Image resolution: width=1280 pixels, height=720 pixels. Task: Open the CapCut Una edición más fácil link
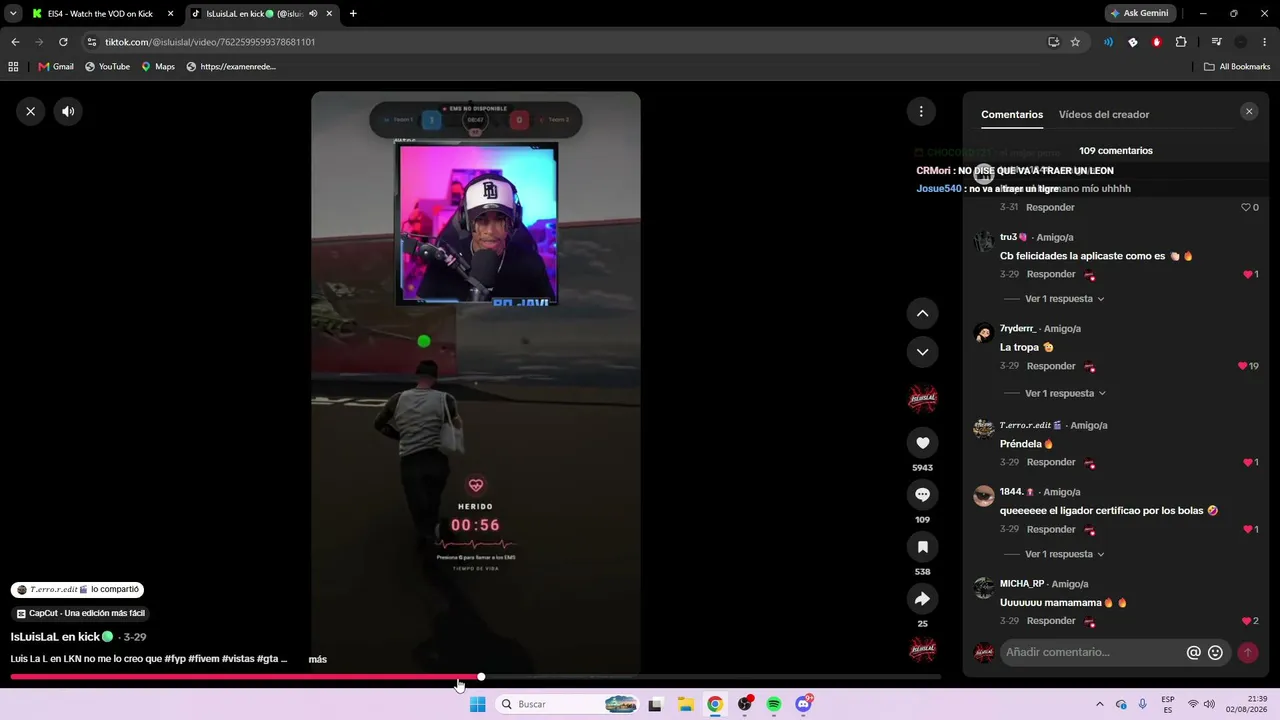82,613
